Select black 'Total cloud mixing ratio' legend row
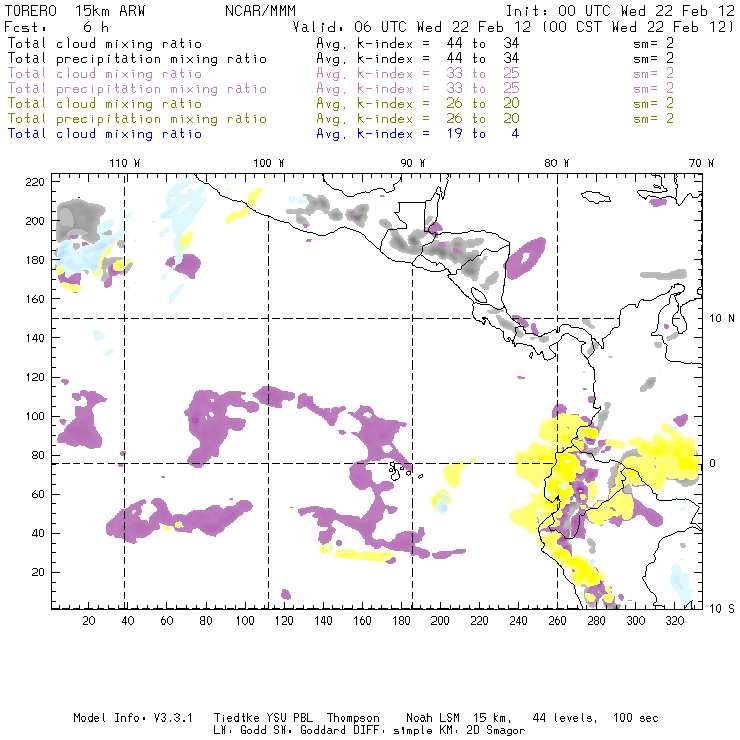The height and width of the screenshot is (740, 740). 105,44
